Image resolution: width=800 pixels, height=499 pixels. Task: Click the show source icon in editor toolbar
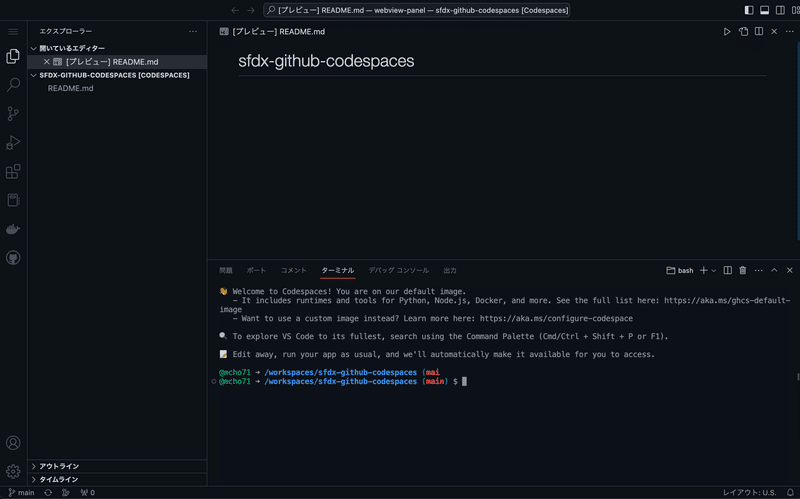point(743,32)
